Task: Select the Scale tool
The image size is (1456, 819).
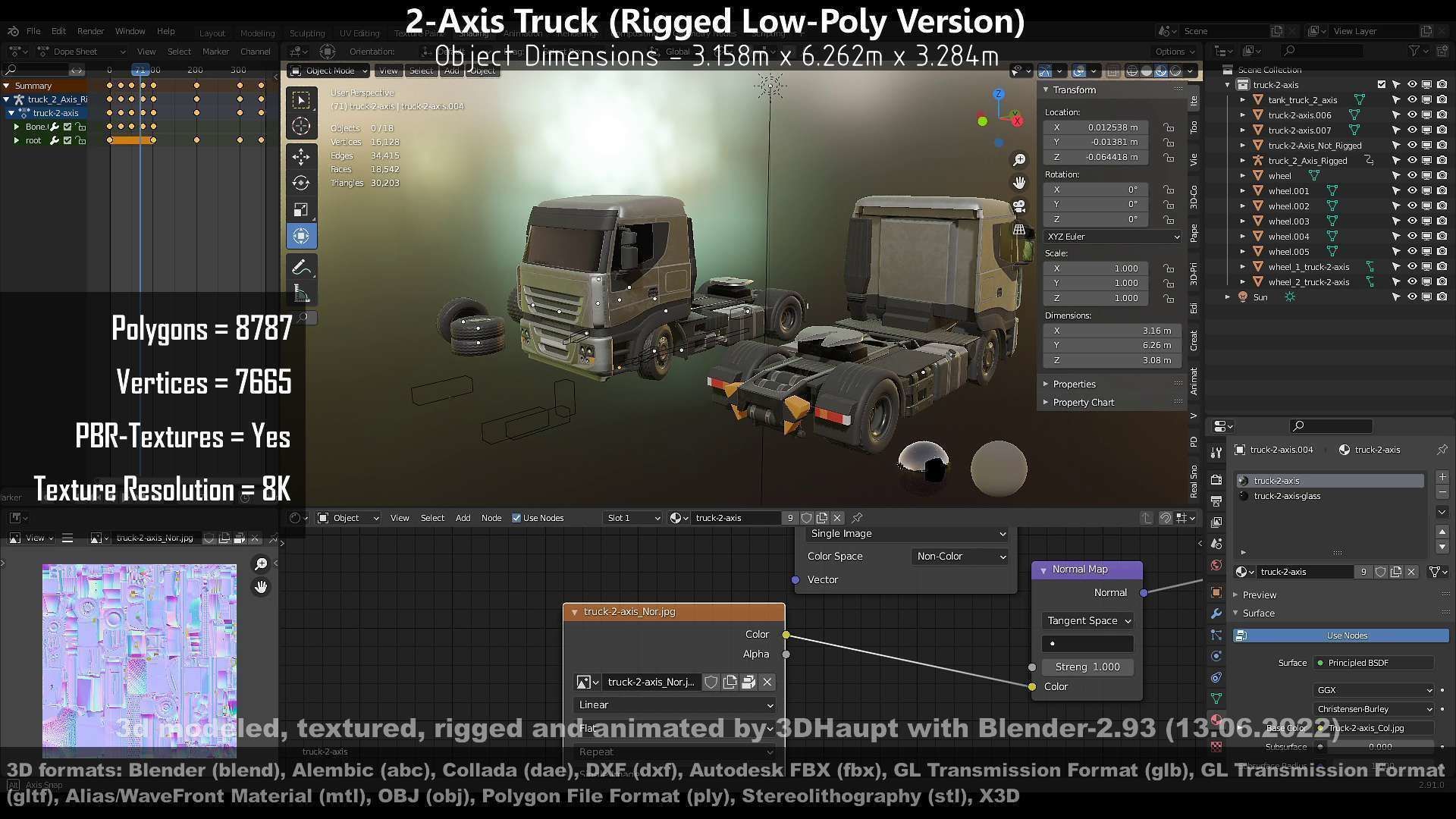Action: point(301,209)
